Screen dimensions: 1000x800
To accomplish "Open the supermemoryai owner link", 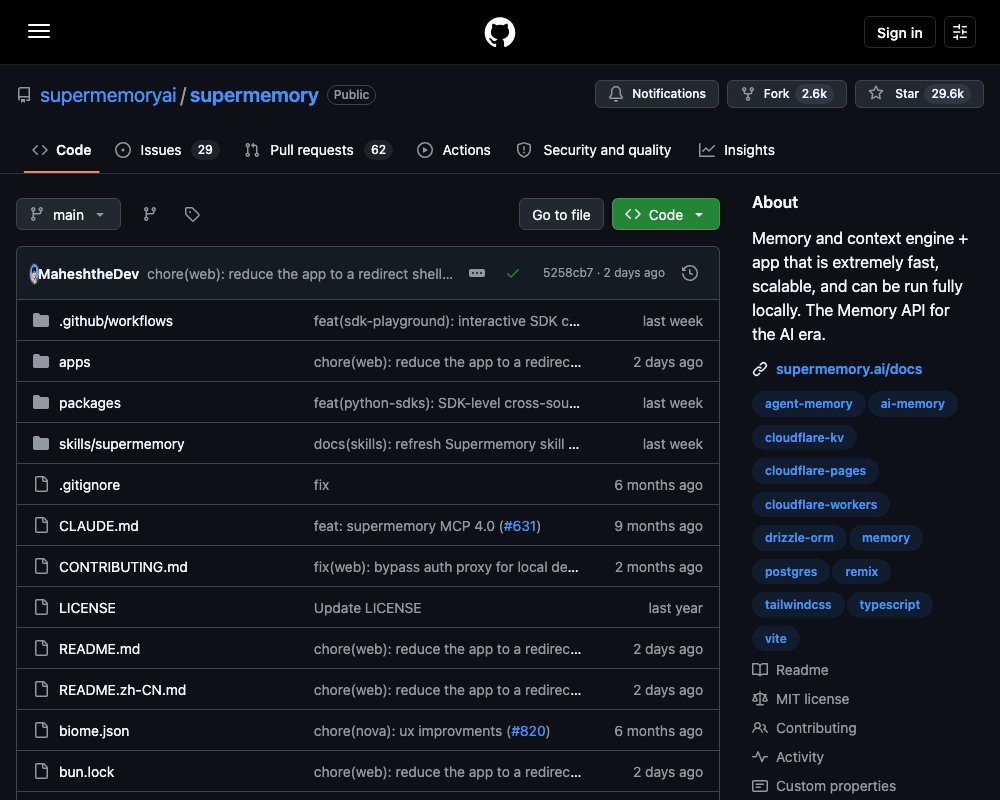I will tap(108, 95).
